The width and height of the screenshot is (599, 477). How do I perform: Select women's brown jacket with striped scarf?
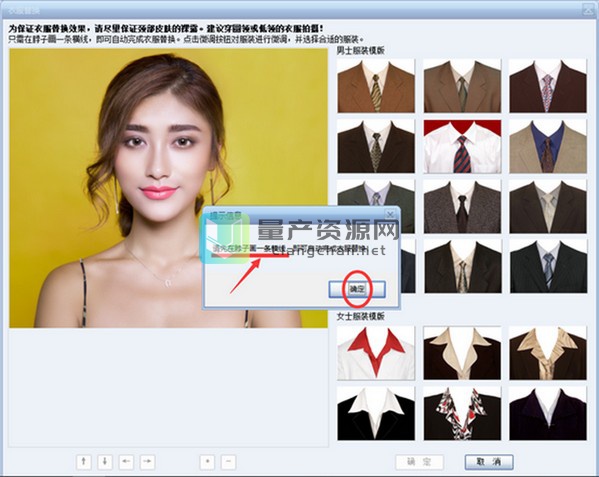(x=548, y=353)
